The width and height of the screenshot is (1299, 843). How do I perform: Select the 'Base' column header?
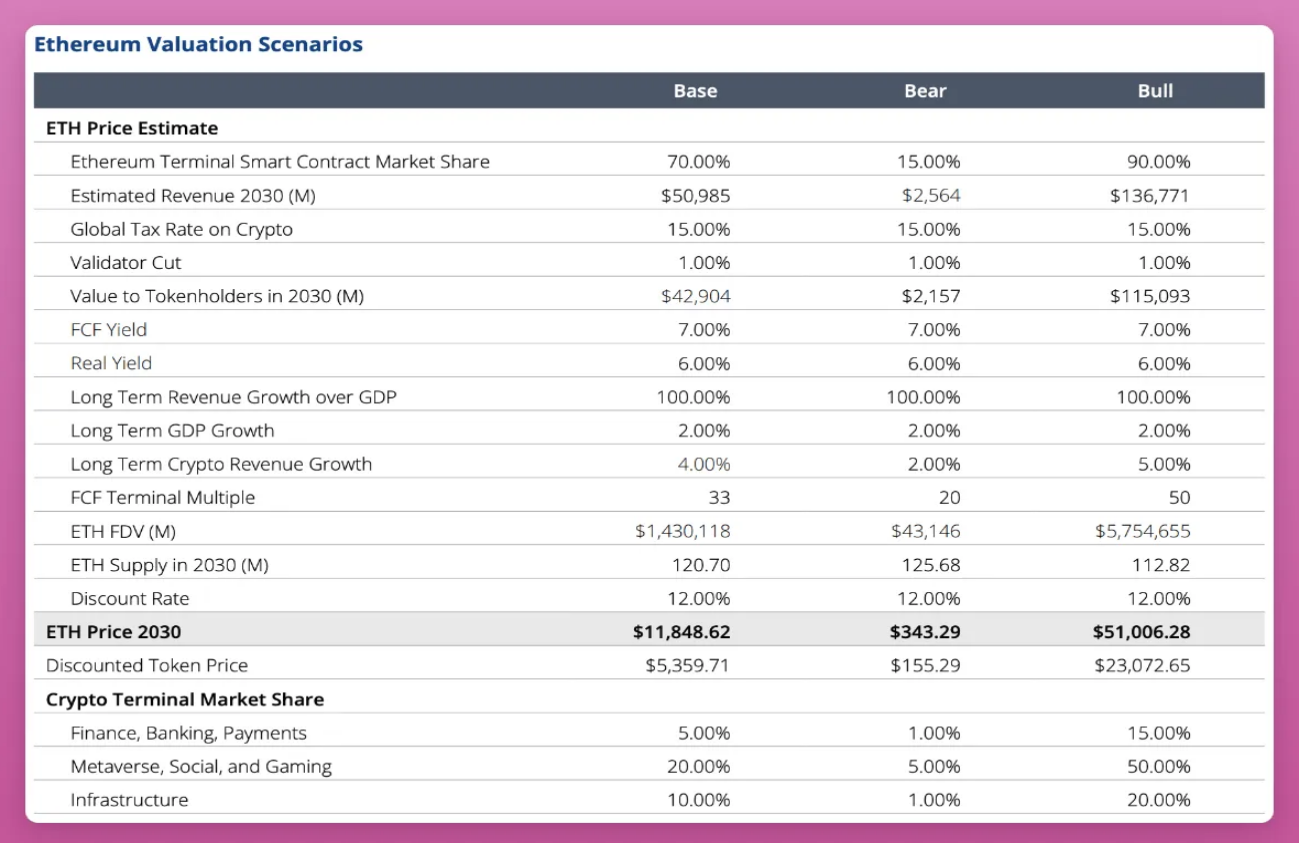point(695,91)
